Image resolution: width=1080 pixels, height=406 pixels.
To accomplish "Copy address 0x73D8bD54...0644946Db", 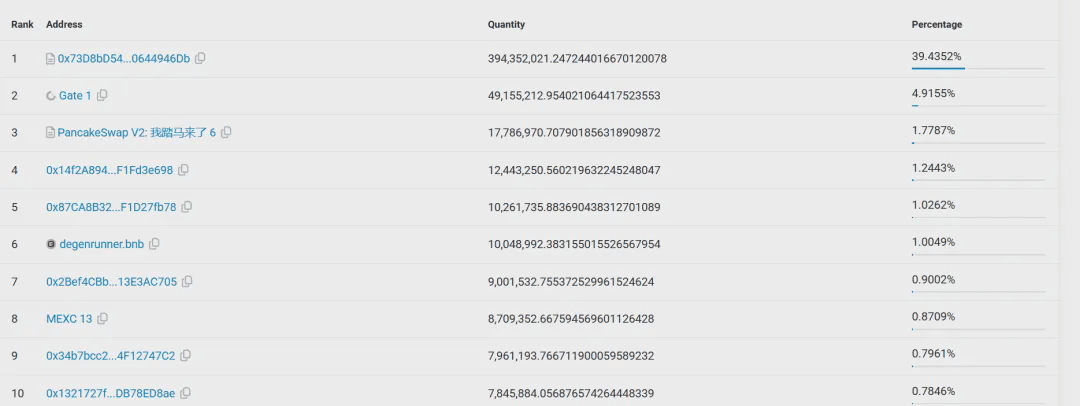I will pyautogui.click(x=201, y=59).
